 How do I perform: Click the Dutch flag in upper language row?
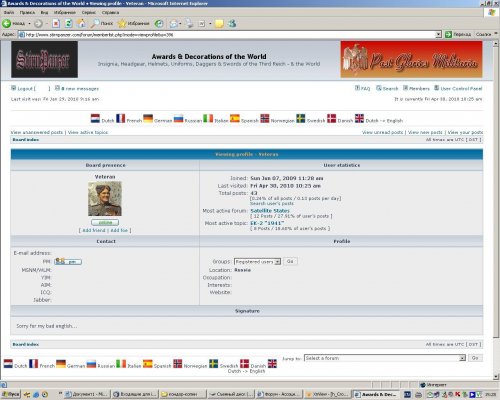pyautogui.click(x=95, y=118)
